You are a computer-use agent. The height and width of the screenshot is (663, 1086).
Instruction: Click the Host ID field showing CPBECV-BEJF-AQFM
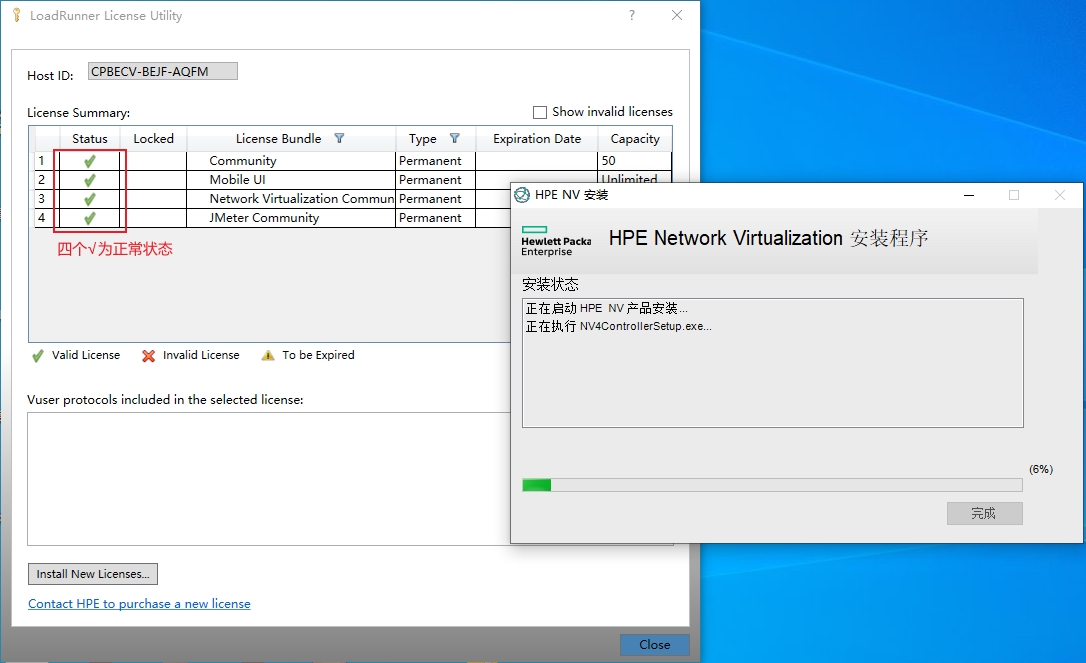[x=163, y=71]
